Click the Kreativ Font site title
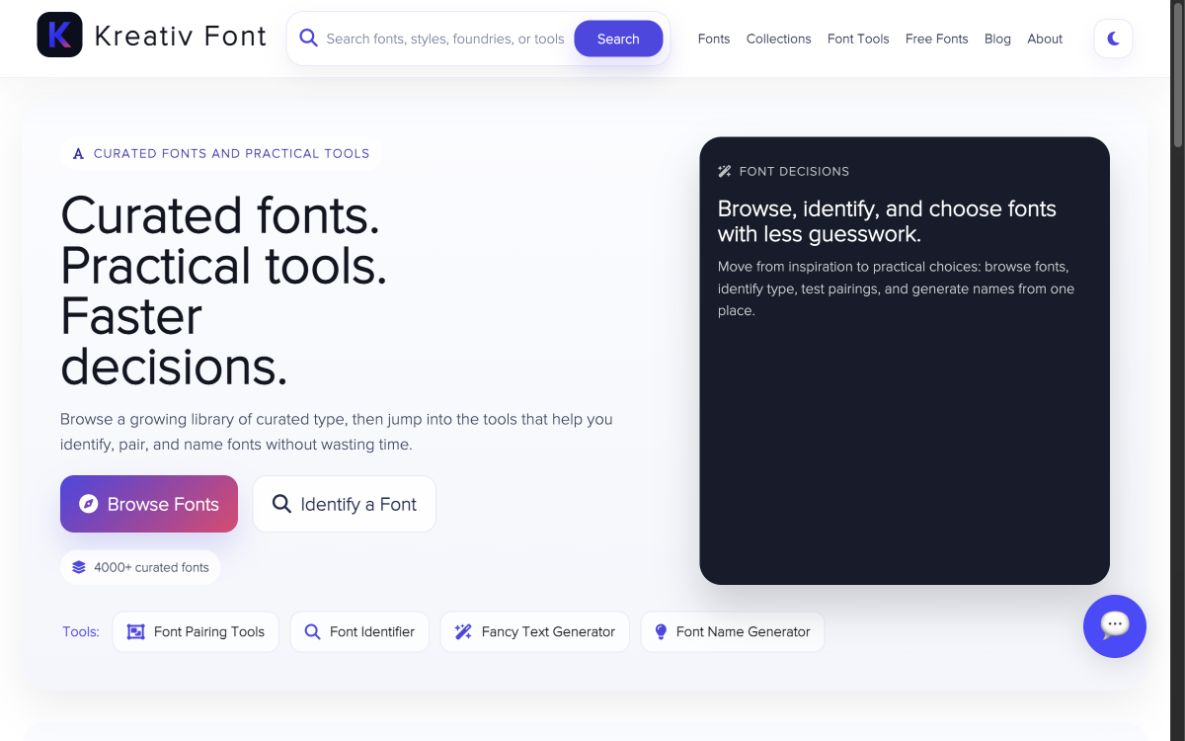The image size is (1185, 741). [181, 36]
